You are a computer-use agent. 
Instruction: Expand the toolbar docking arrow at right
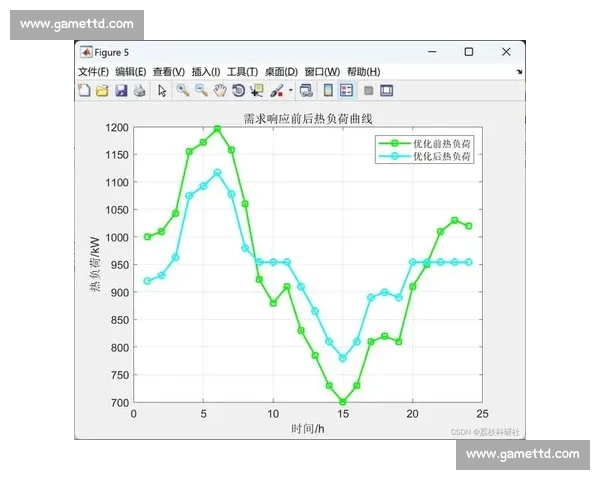(519, 72)
